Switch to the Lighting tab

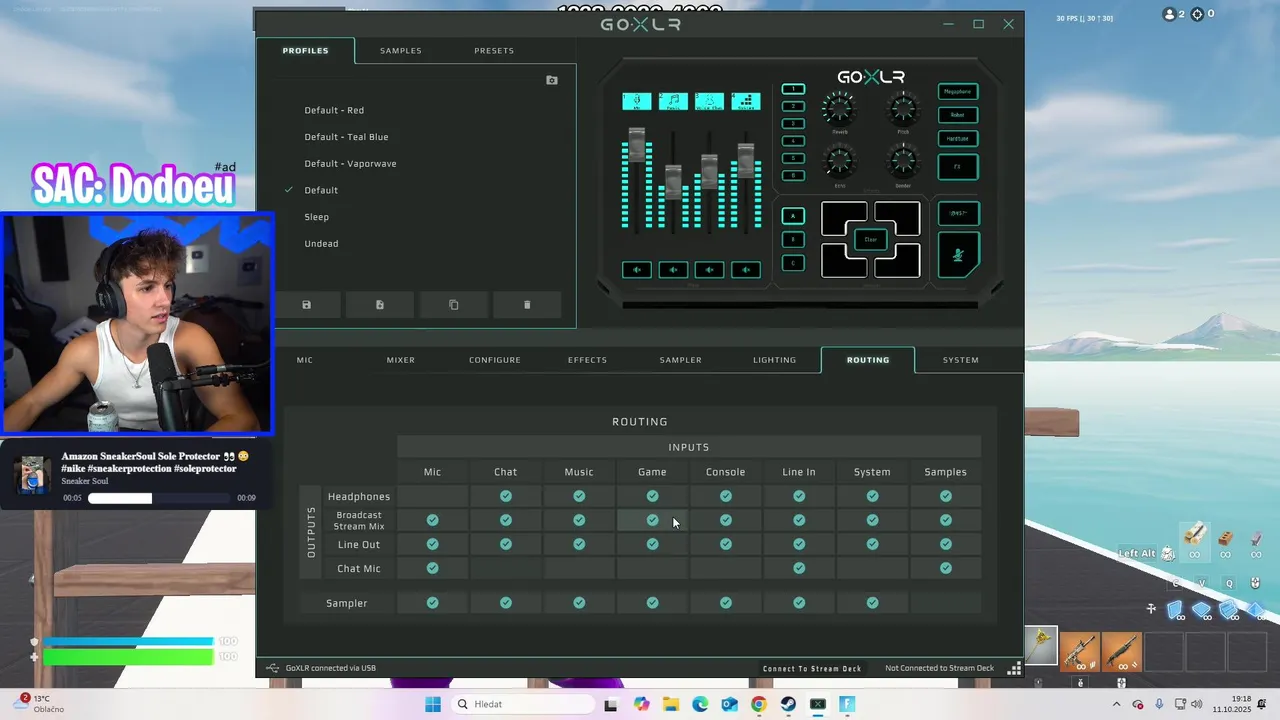775,360
